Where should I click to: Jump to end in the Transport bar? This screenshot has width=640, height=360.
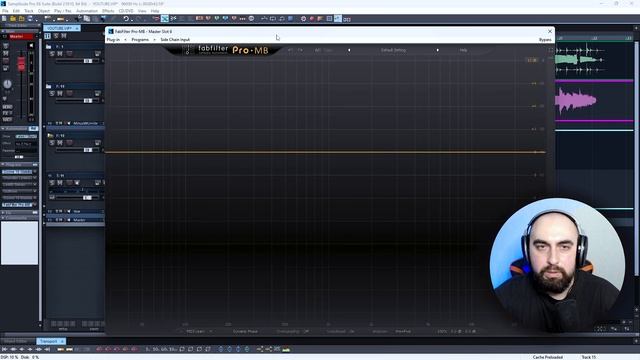tap(47, 349)
